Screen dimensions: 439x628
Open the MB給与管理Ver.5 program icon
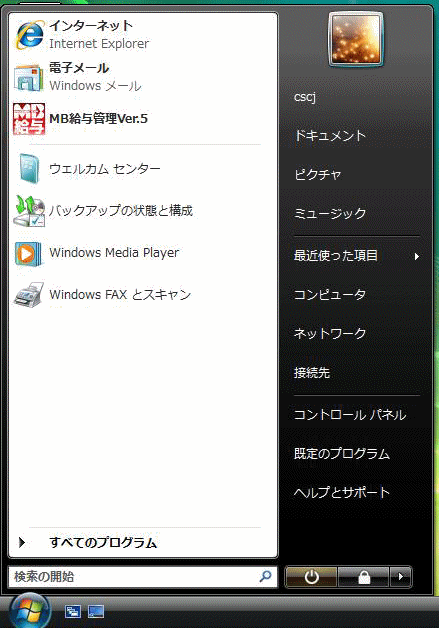tap(29, 119)
